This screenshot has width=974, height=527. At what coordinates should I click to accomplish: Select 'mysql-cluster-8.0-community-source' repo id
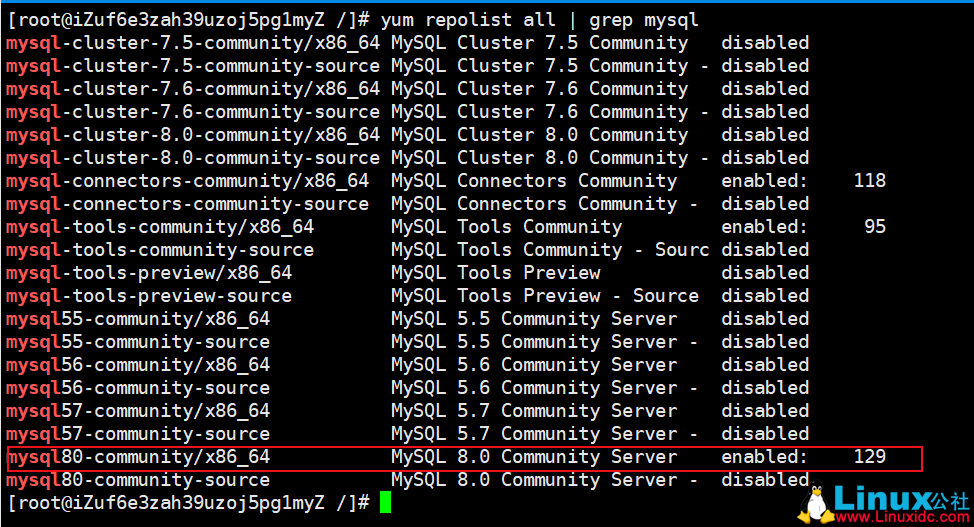[193, 158]
